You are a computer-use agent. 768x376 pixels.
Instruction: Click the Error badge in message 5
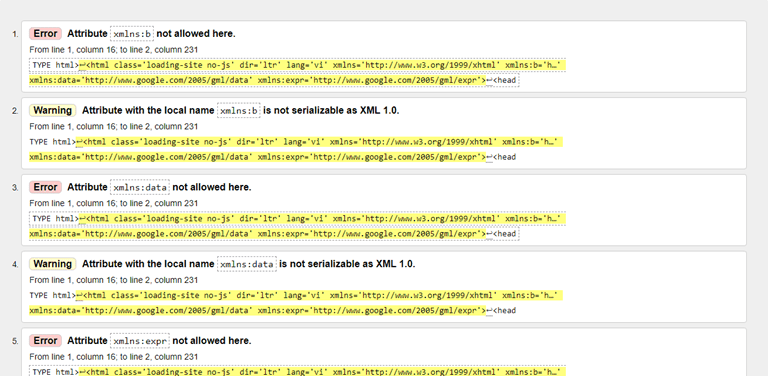coord(45,340)
